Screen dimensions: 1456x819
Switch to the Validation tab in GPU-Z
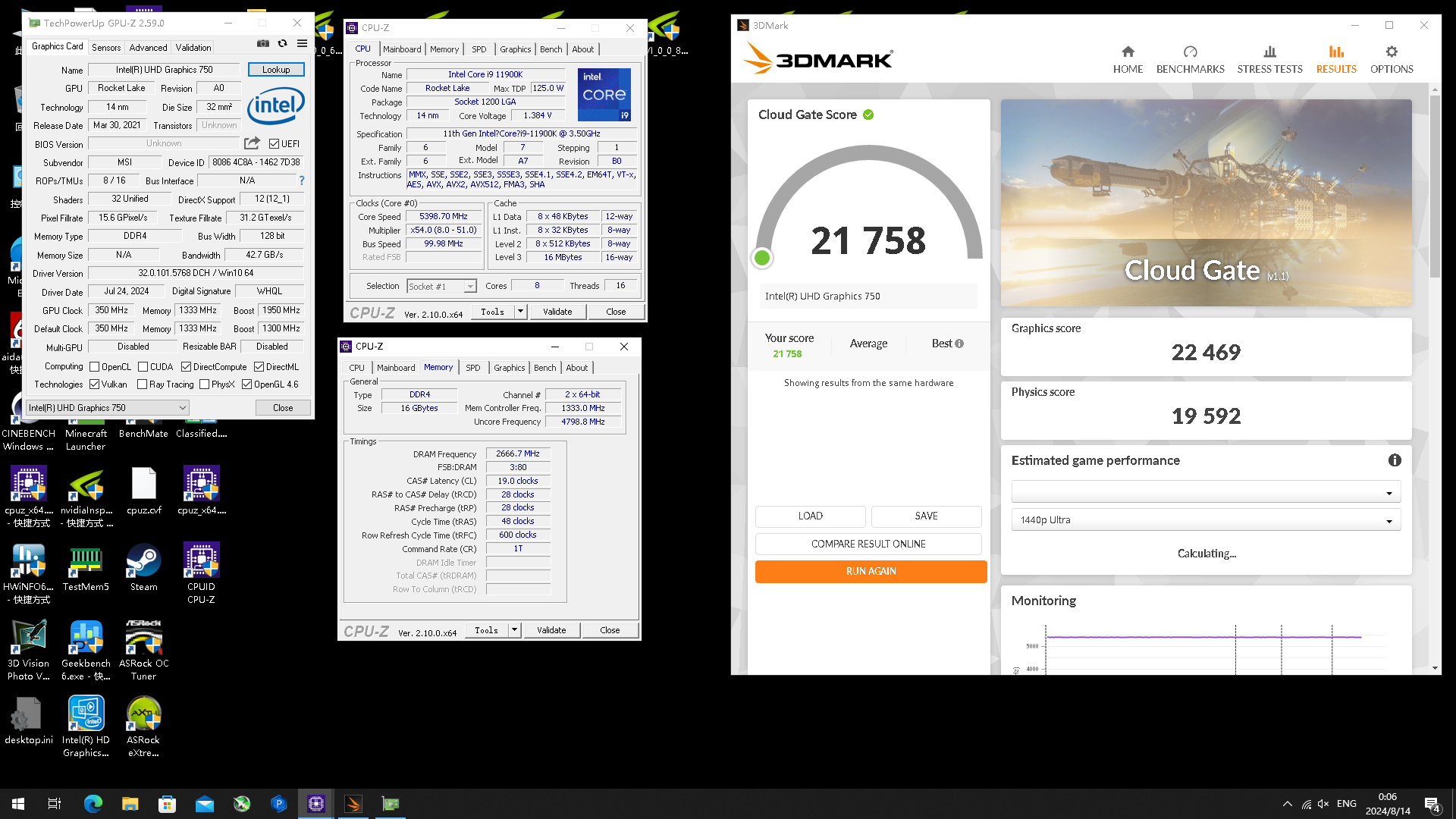pos(193,47)
